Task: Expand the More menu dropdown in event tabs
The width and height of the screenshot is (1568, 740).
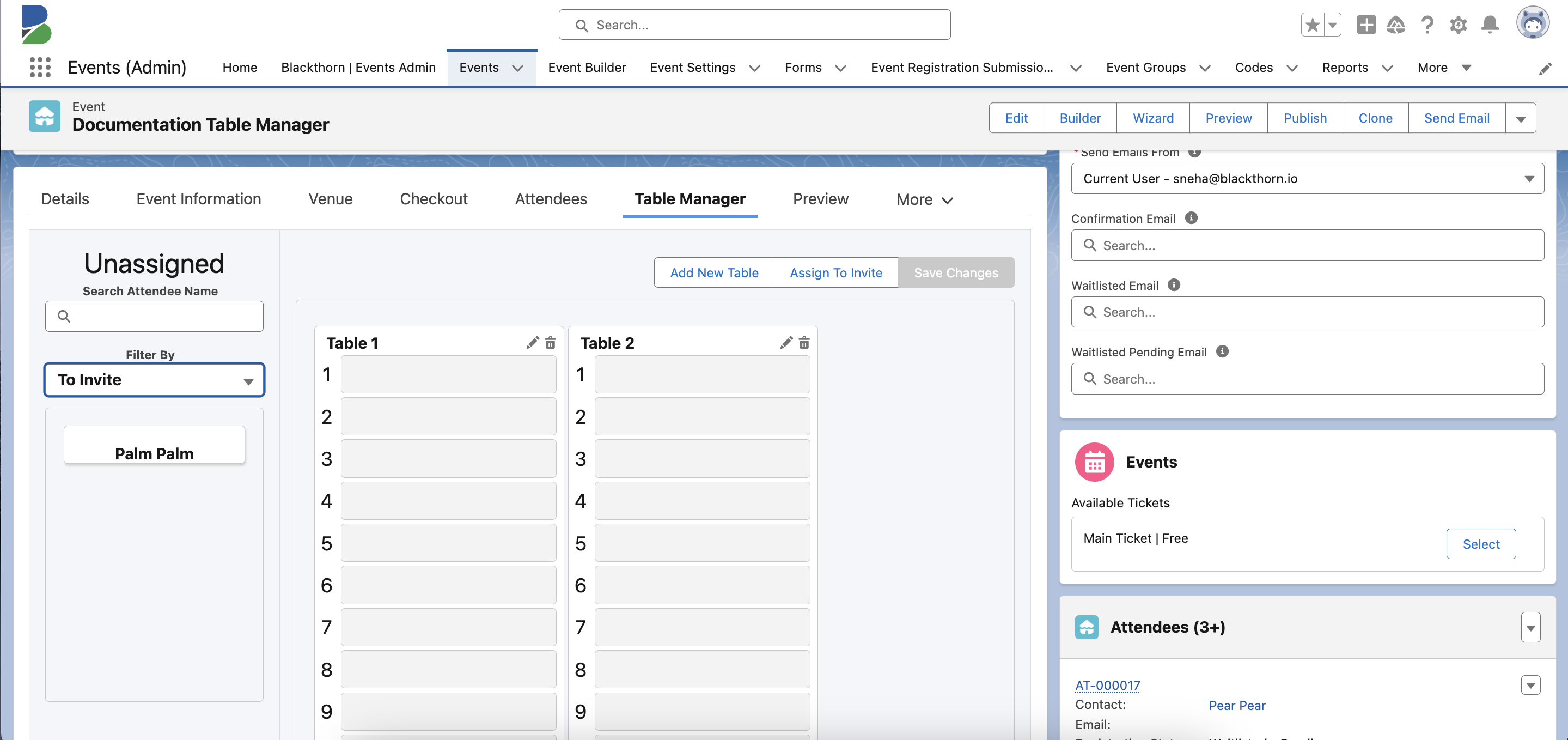Action: 922,199
